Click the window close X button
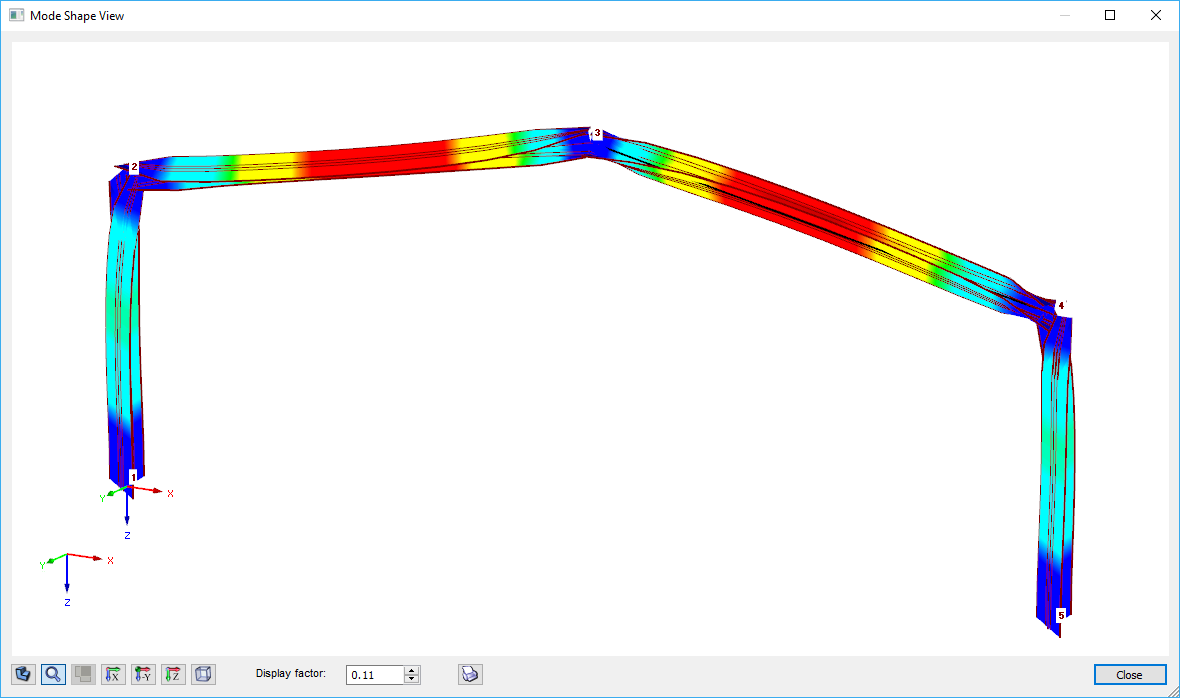 click(x=1156, y=15)
